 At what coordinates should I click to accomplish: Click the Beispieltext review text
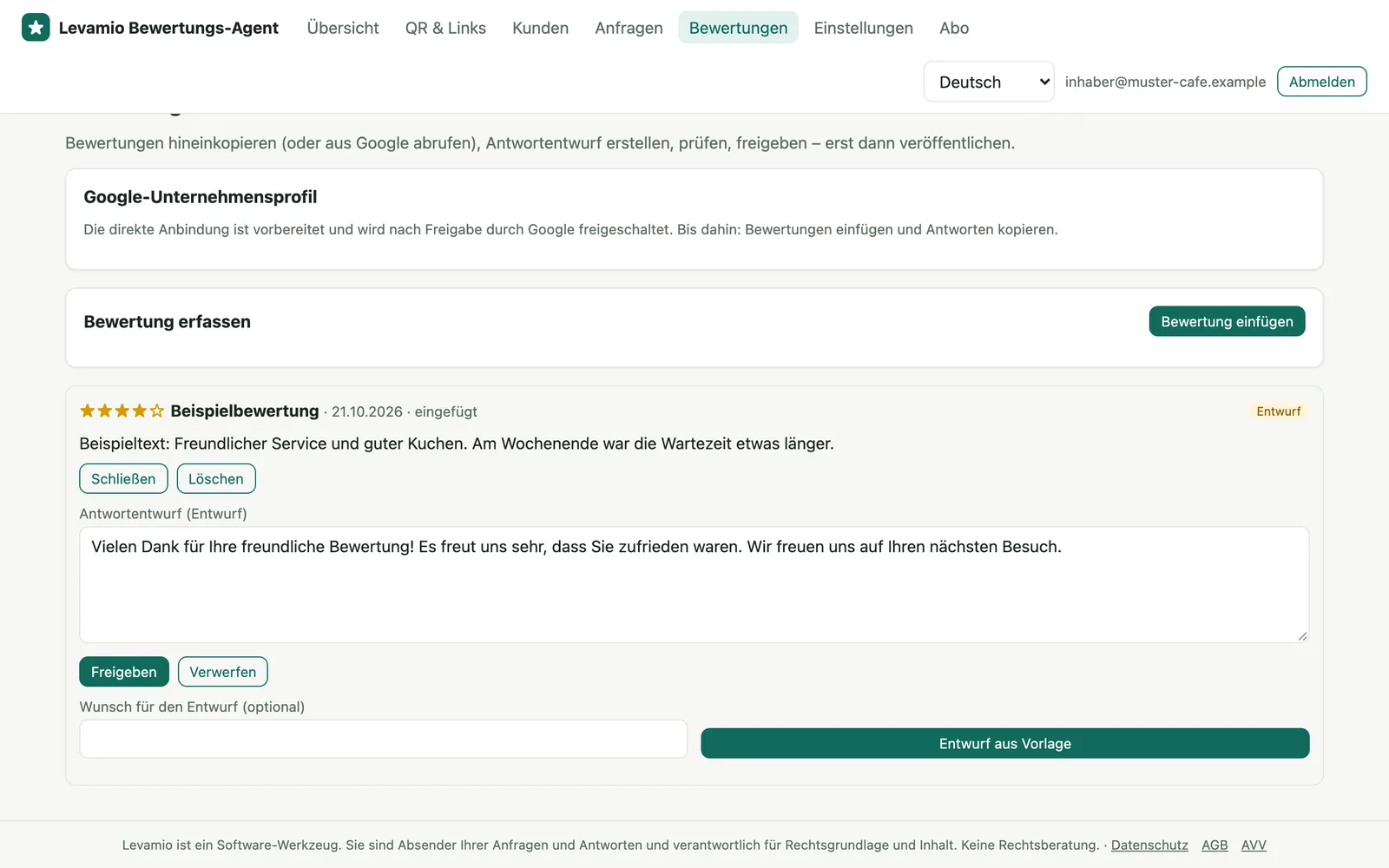pyautogui.click(x=457, y=444)
